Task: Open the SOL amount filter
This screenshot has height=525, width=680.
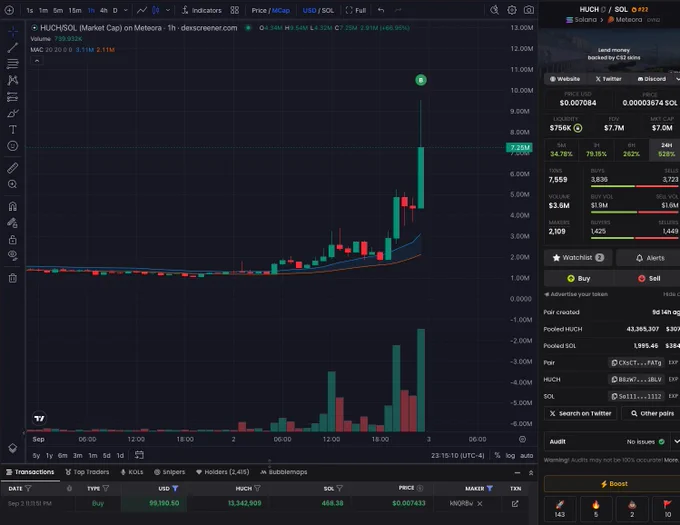Action: (x=340, y=489)
